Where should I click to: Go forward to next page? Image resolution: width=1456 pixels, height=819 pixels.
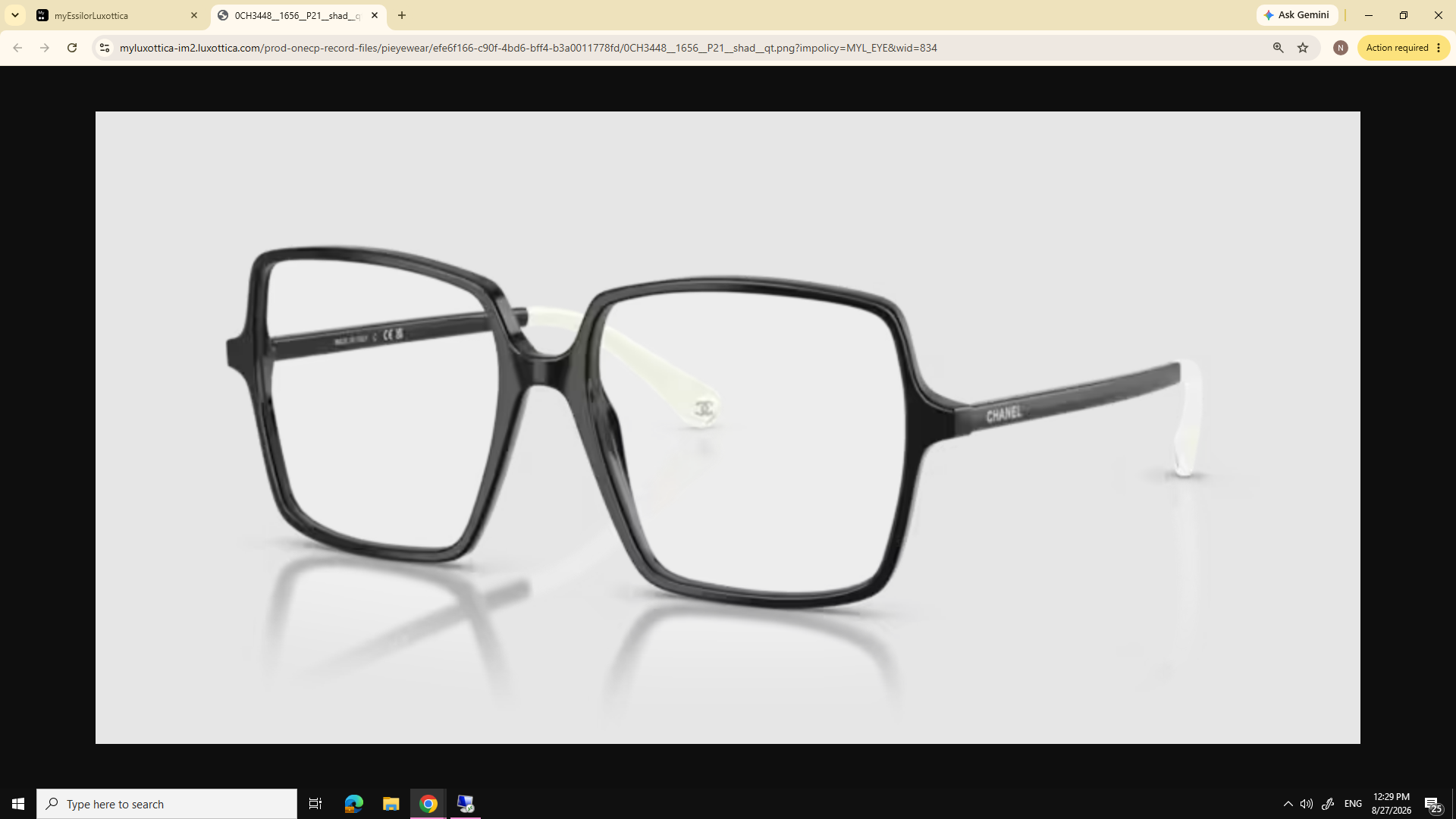pos(45,48)
